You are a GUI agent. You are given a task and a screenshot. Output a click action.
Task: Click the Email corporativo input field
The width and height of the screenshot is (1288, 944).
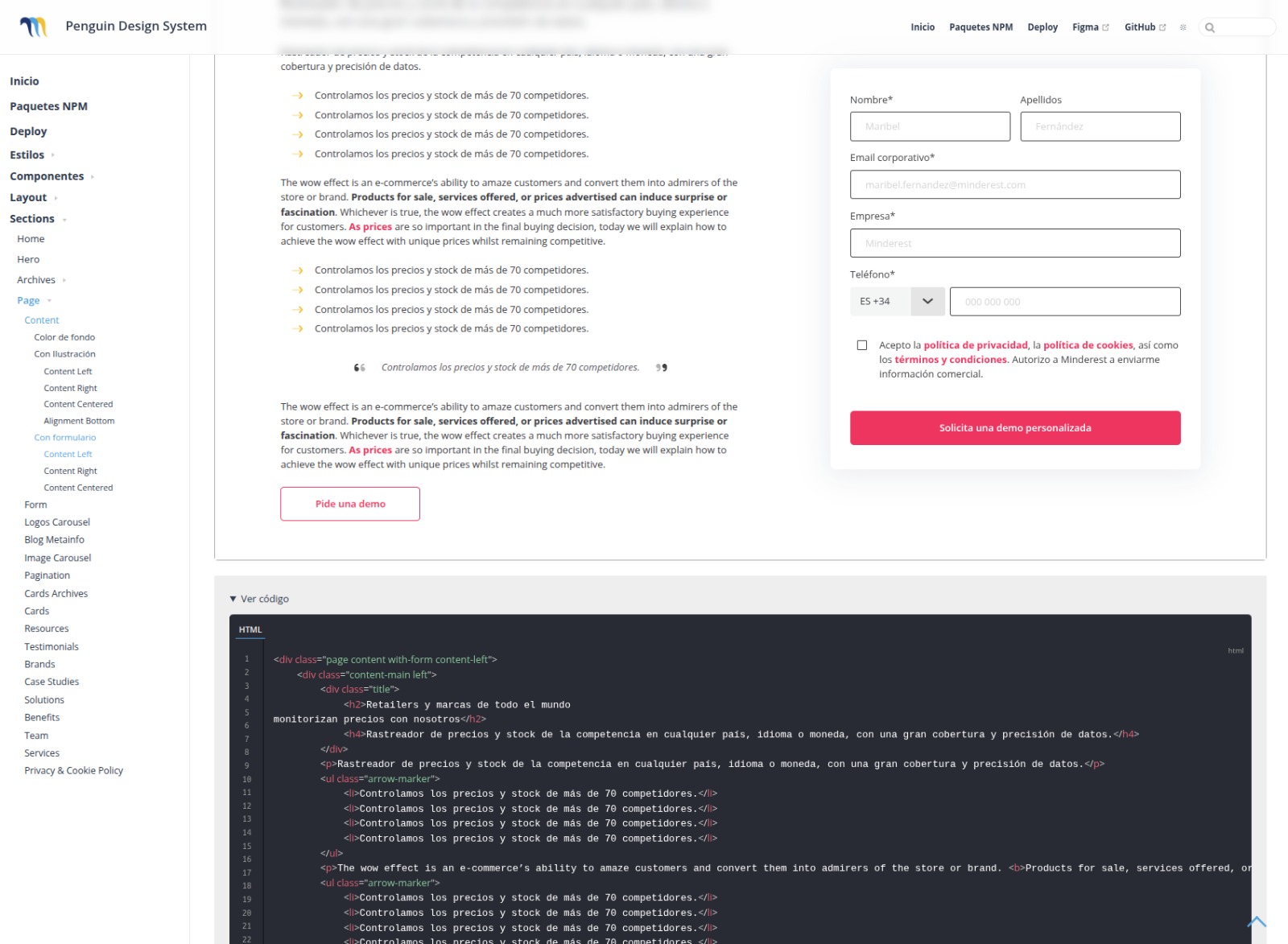1014,184
